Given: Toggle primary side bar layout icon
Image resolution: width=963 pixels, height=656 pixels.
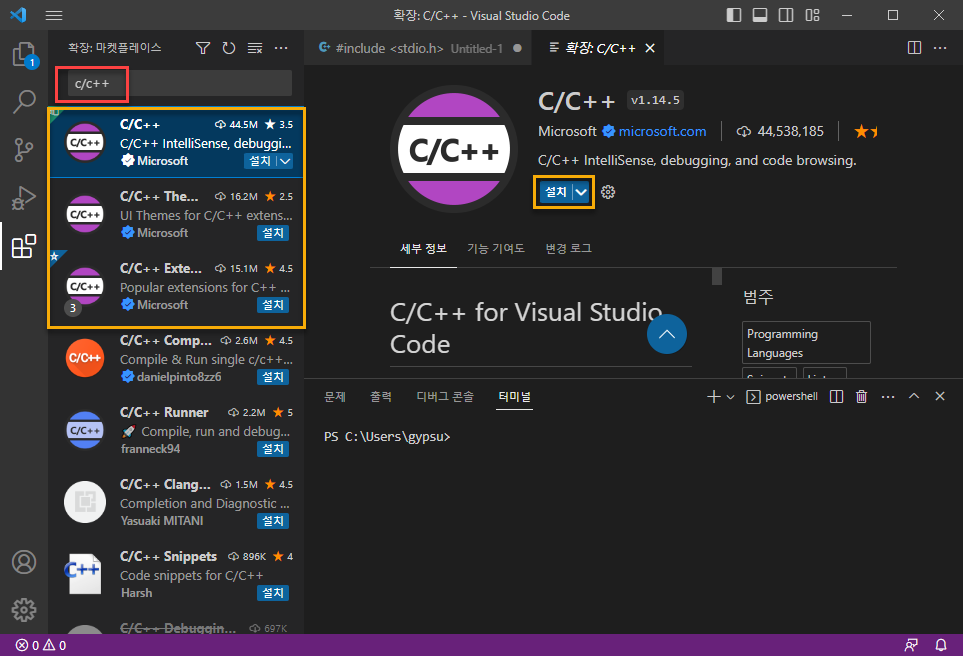Looking at the screenshot, I should (x=734, y=15).
